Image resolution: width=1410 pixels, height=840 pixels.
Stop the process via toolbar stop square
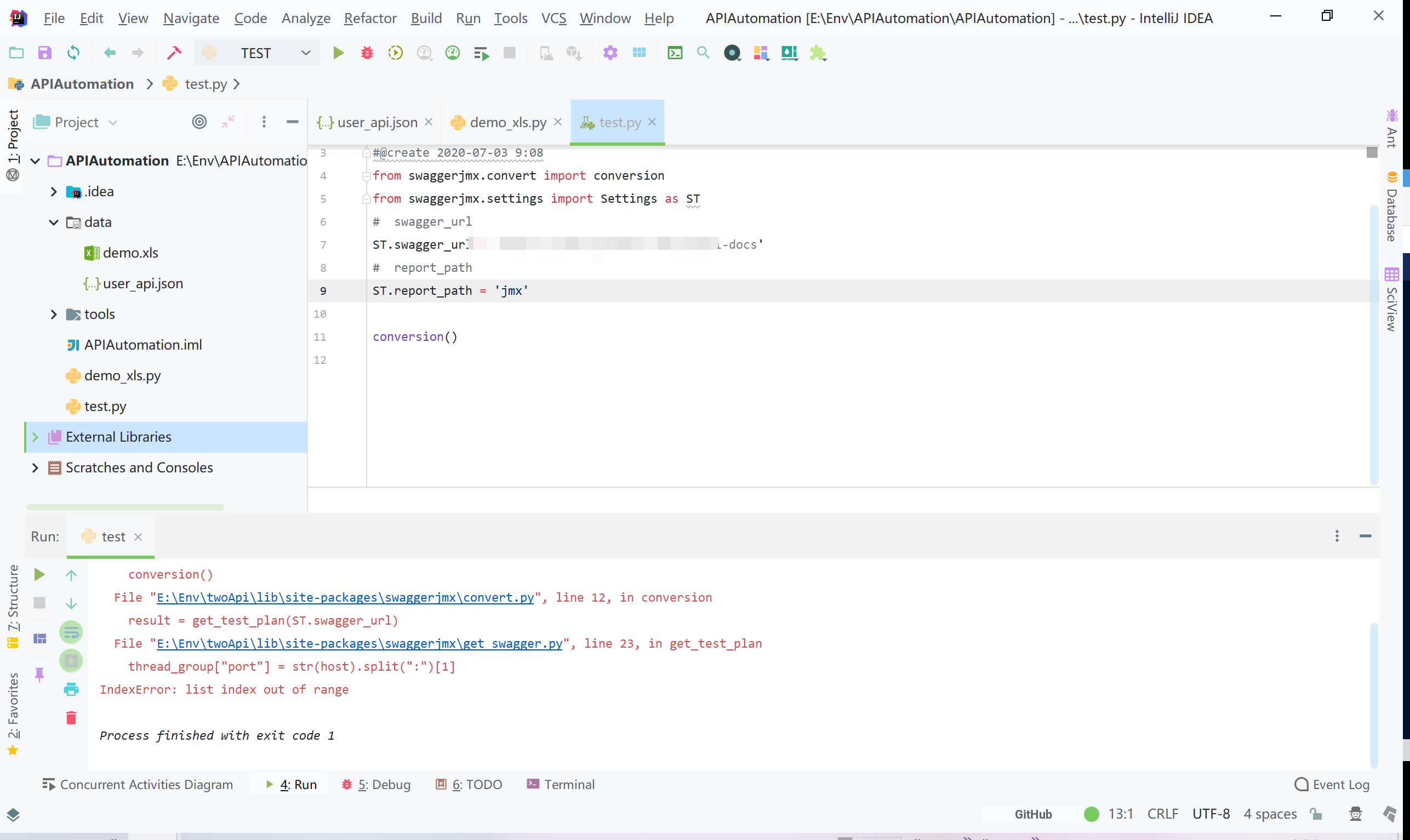(510, 53)
